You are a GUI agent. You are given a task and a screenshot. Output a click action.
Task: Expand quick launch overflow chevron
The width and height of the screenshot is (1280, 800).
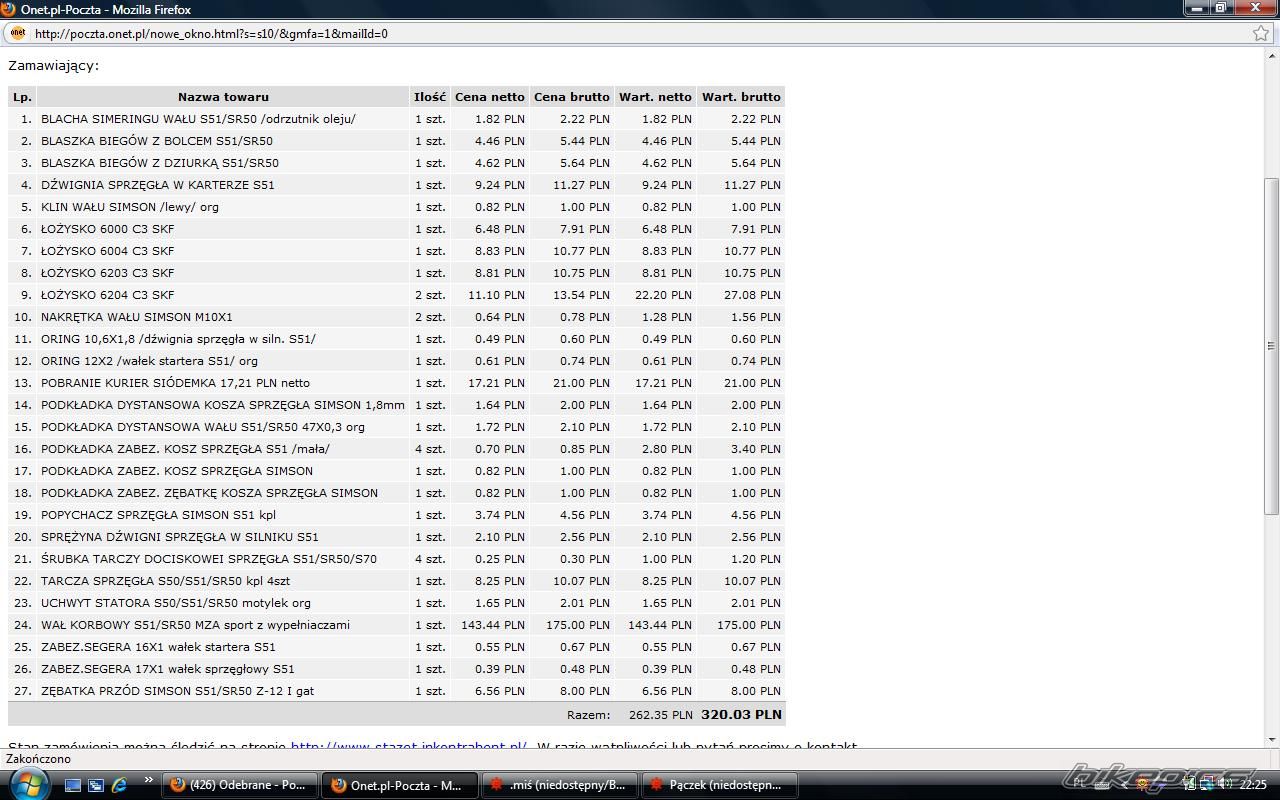click(149, 780)
